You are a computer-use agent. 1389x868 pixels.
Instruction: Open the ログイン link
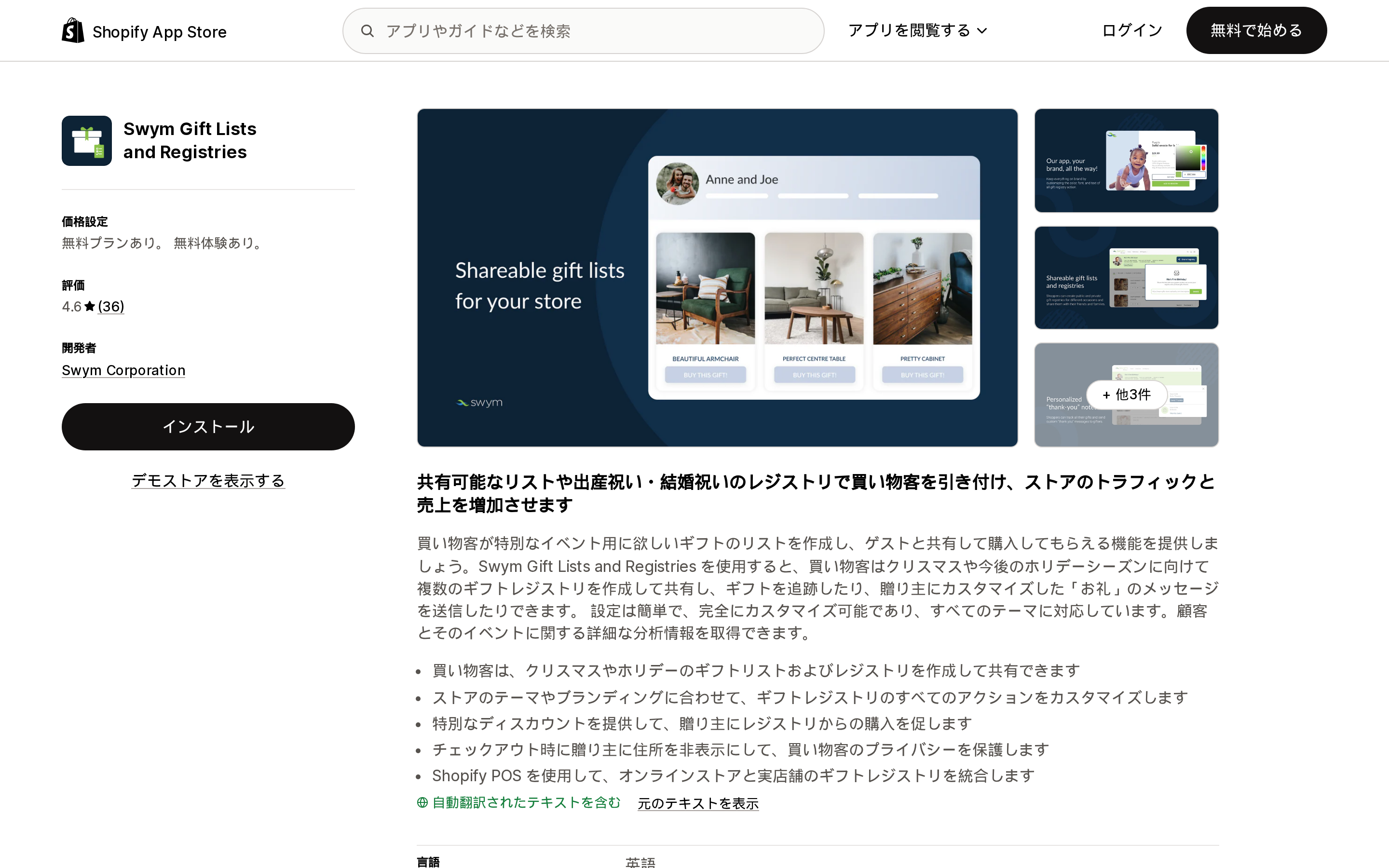1132,30
